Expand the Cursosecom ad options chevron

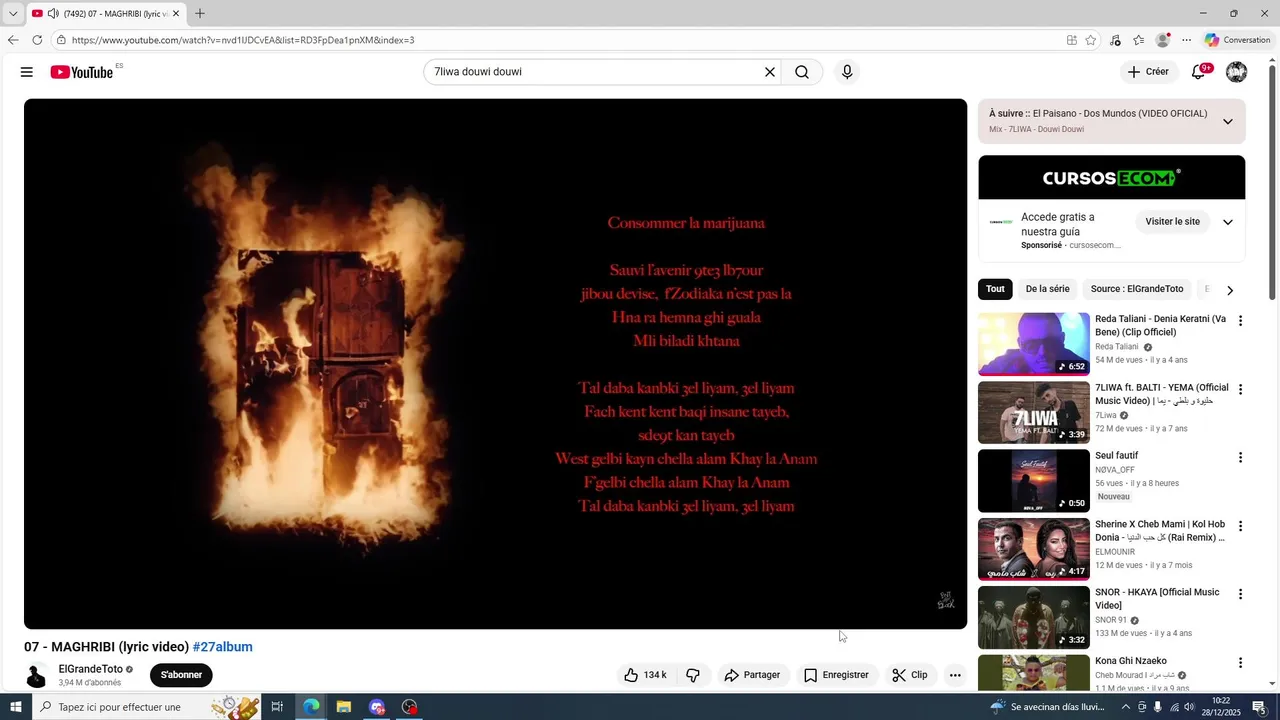tap(1228, 222)
